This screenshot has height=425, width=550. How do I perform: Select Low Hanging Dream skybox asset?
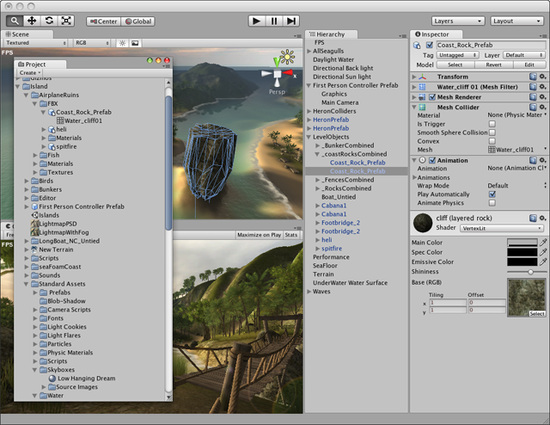tap(86, 378)
